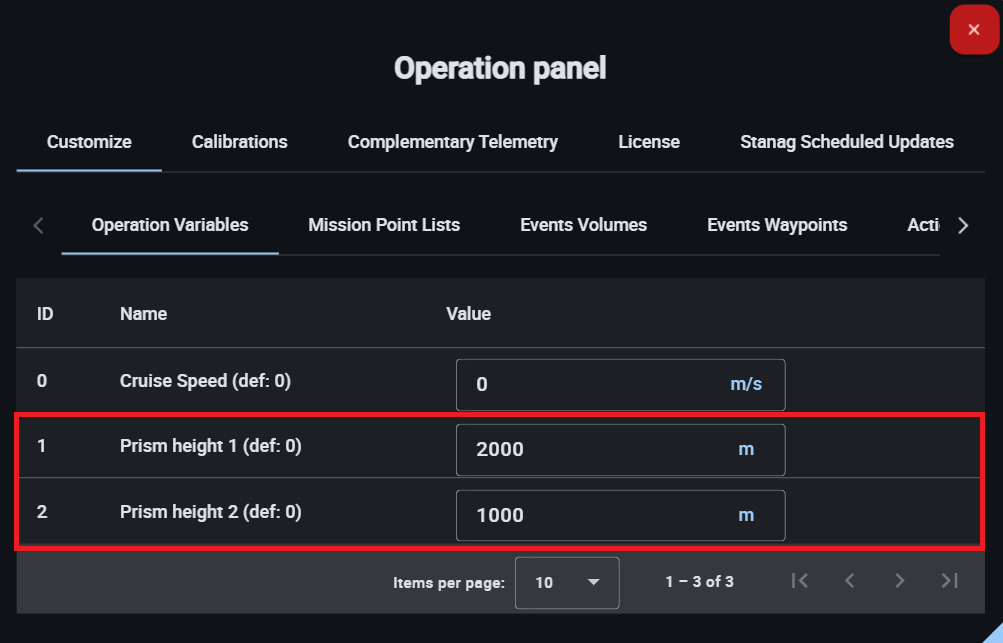
Task: Select the License tab
Action: (x=648, y=142)
